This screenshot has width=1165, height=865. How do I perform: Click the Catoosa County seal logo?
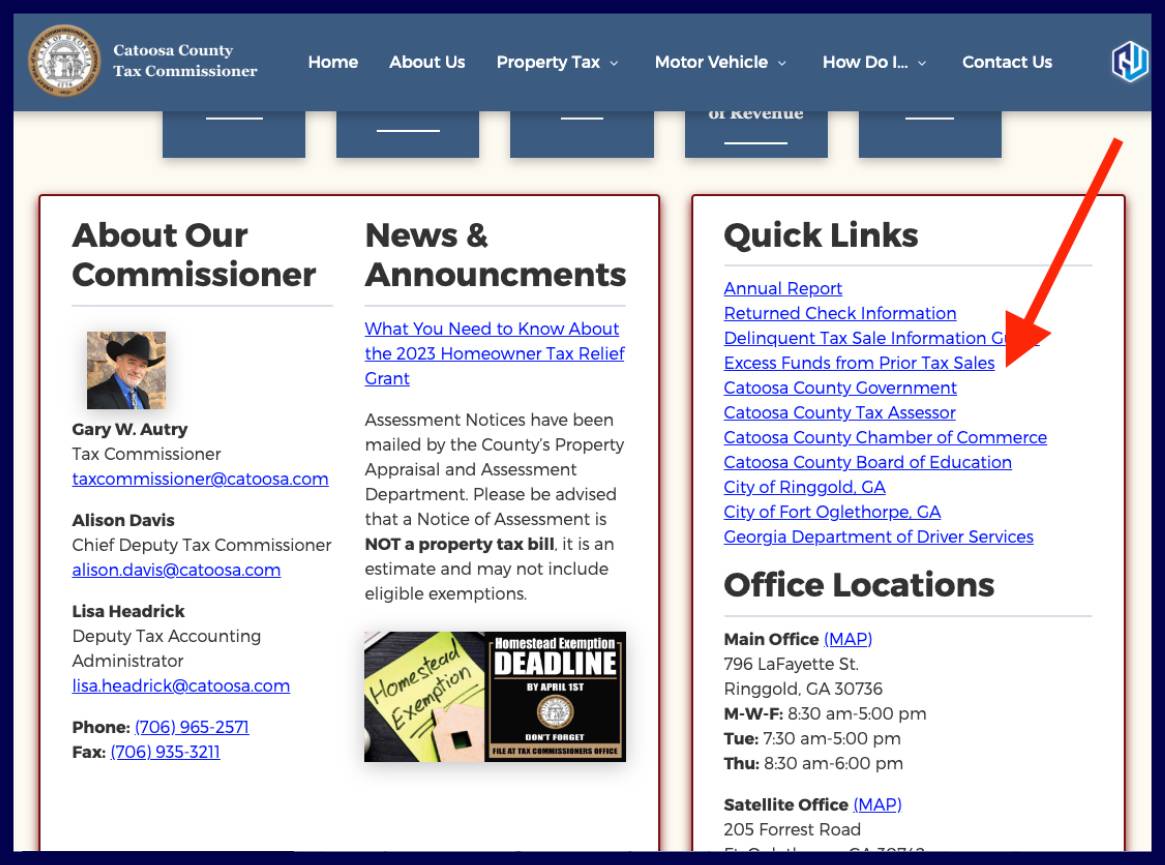[64, 60]
